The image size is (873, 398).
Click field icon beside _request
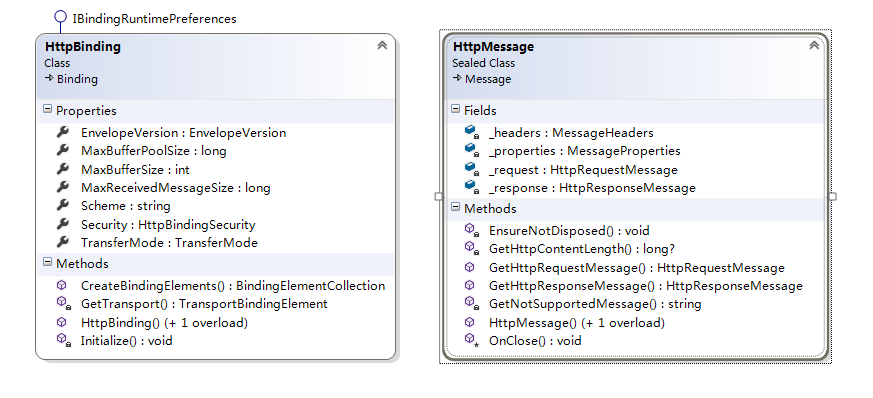tap(472, 169)
